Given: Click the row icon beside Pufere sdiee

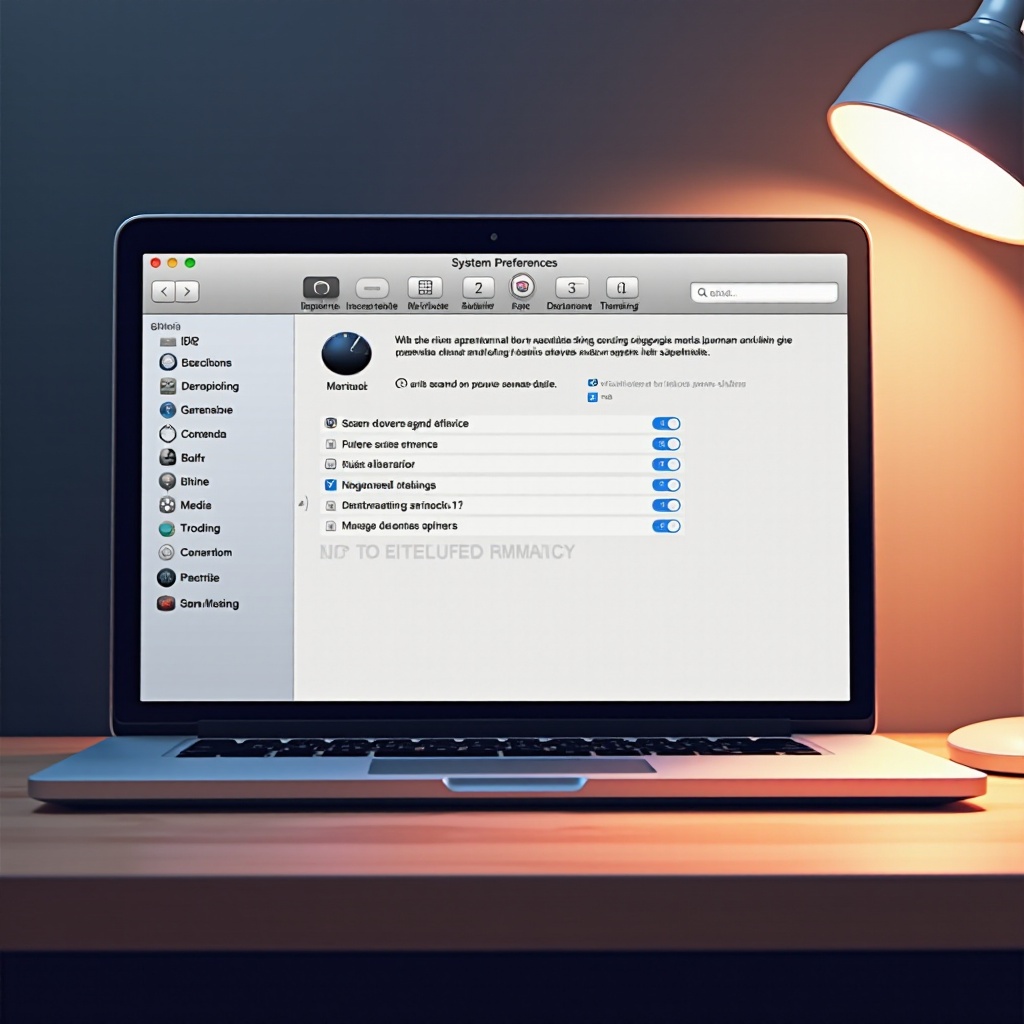Looking at the screenshot, I should (x=330, y=444).
